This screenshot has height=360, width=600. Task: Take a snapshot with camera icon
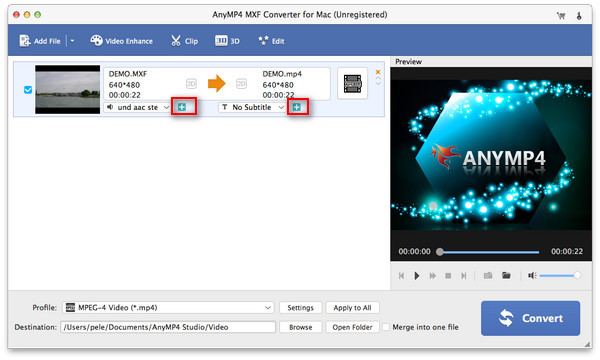tap(488, 275)
